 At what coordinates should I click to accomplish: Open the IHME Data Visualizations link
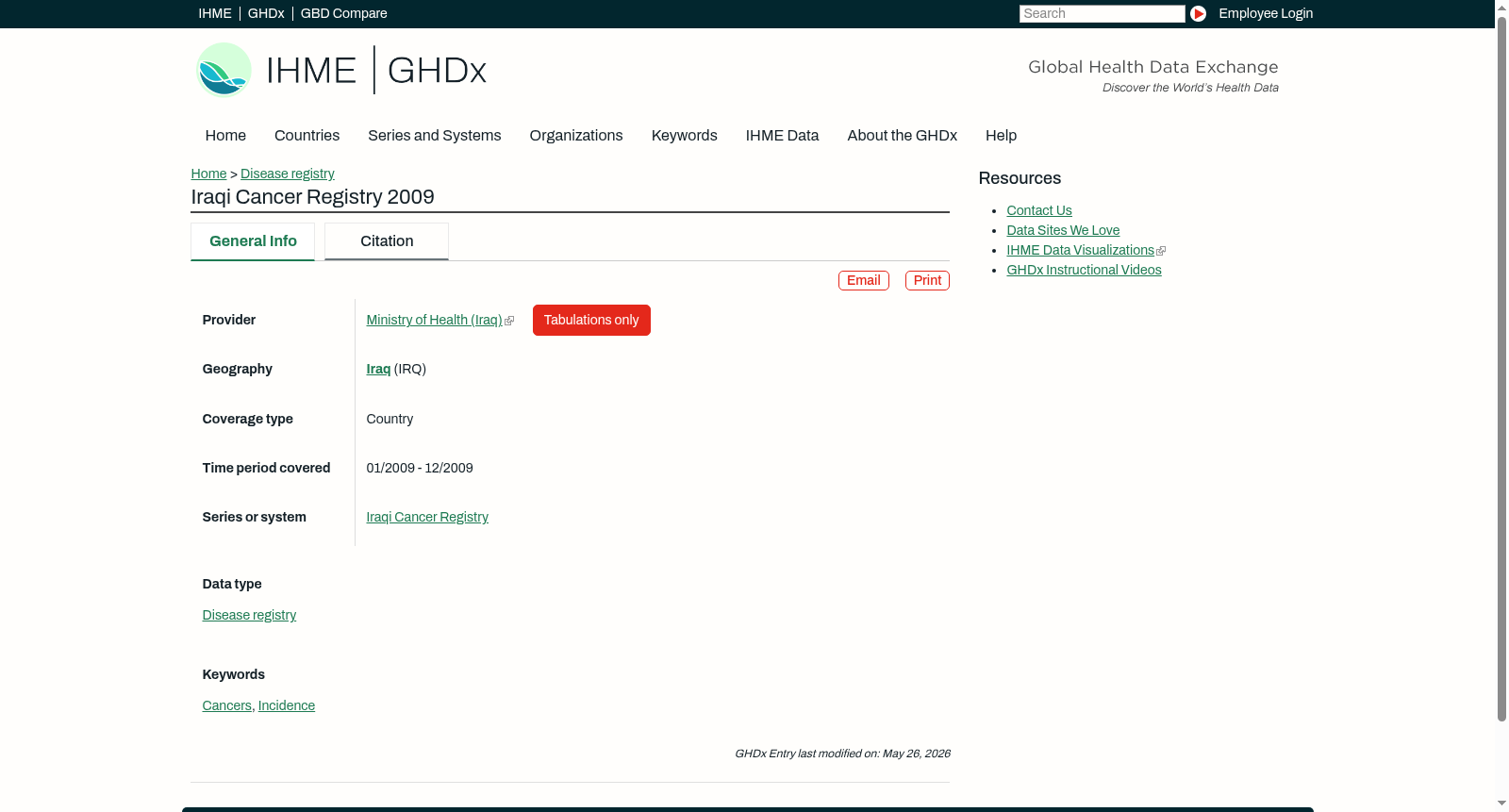tap(1080, 250)
